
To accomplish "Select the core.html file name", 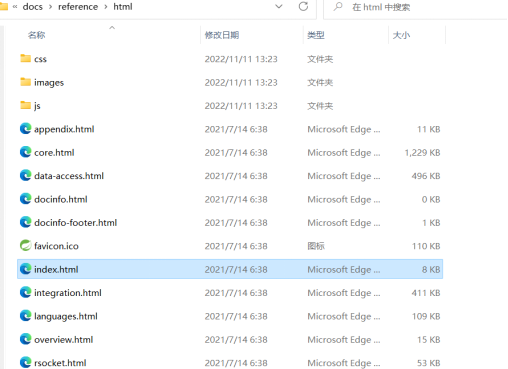I will pyautogui.click(x=54, y=152).
